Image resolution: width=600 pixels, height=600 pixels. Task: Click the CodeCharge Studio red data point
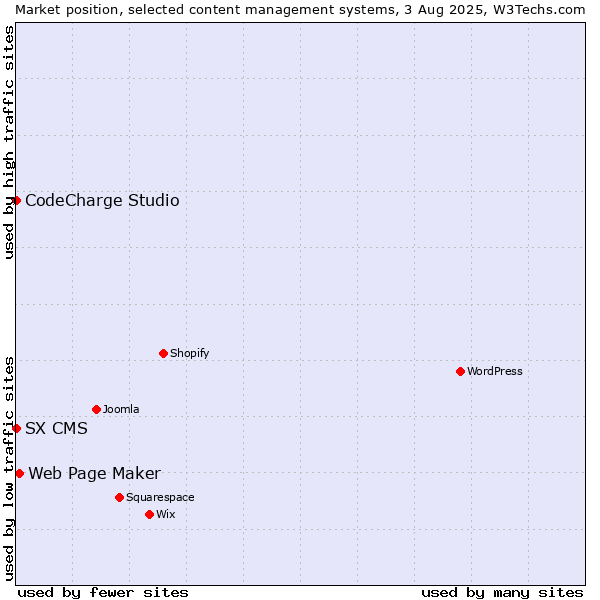click(x=16, y=201)
